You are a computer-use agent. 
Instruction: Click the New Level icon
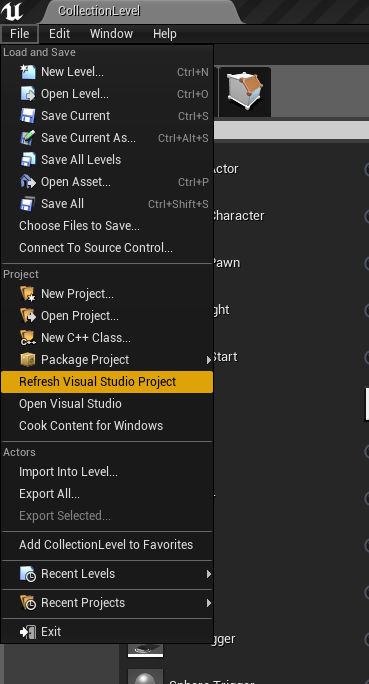(28, 72)
